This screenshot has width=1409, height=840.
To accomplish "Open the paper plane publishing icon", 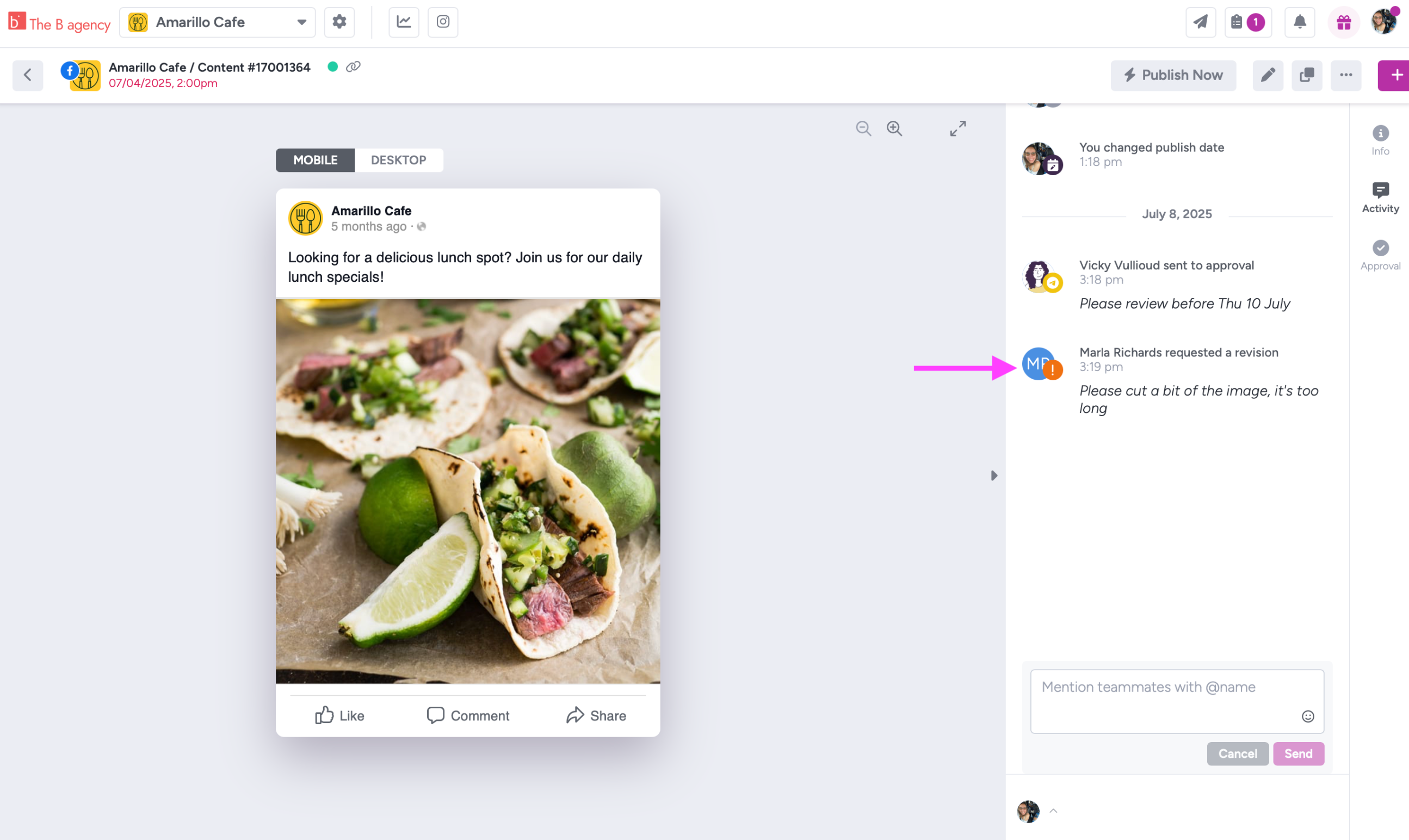I will (1200, 22).
